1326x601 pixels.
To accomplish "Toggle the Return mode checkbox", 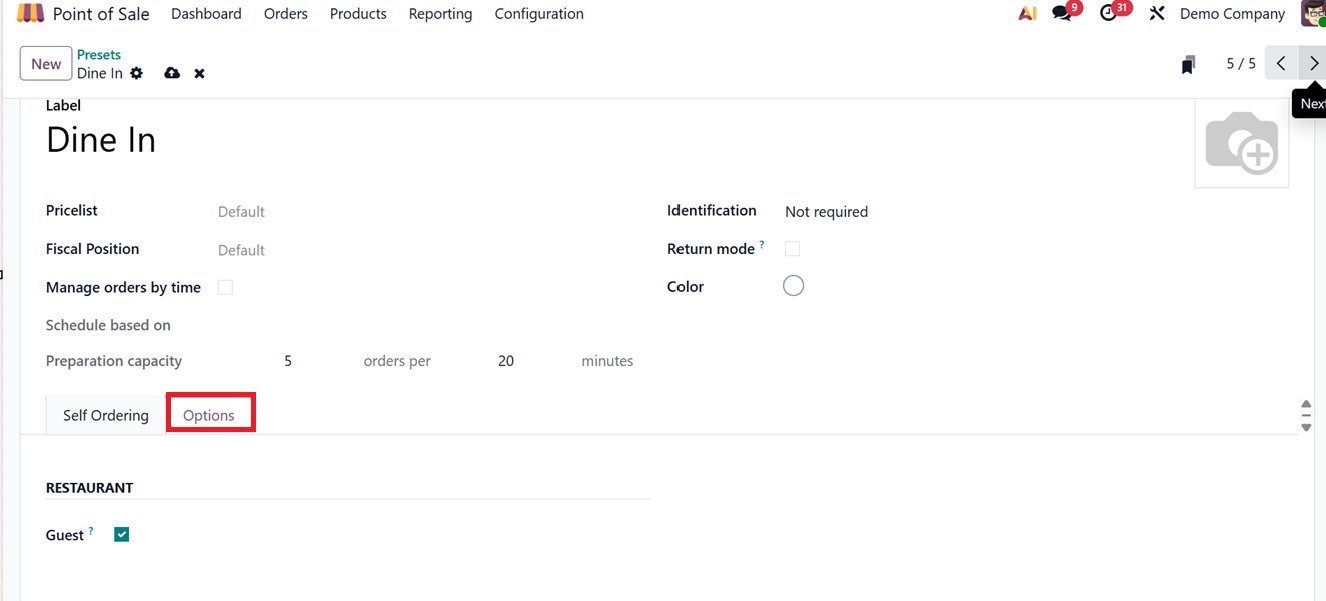I will (x=792, y=249).
